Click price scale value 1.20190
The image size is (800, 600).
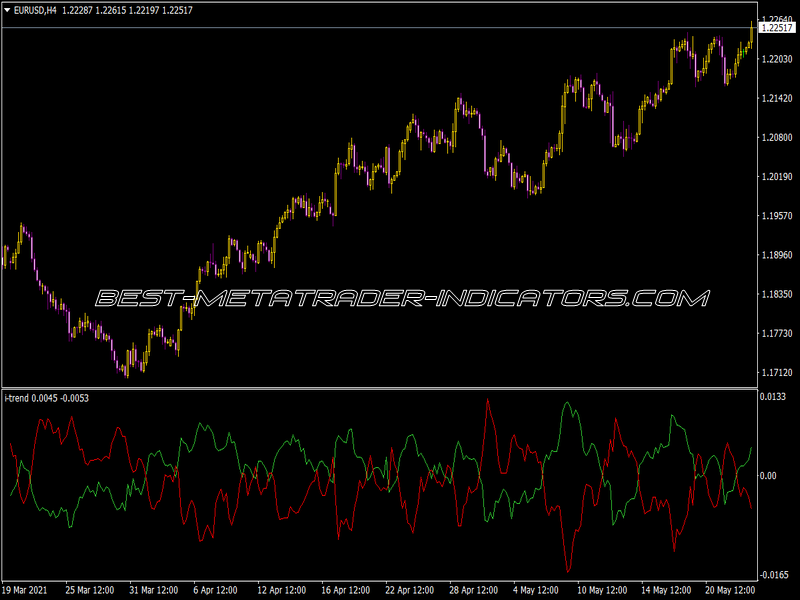click(x=777, y=177)
